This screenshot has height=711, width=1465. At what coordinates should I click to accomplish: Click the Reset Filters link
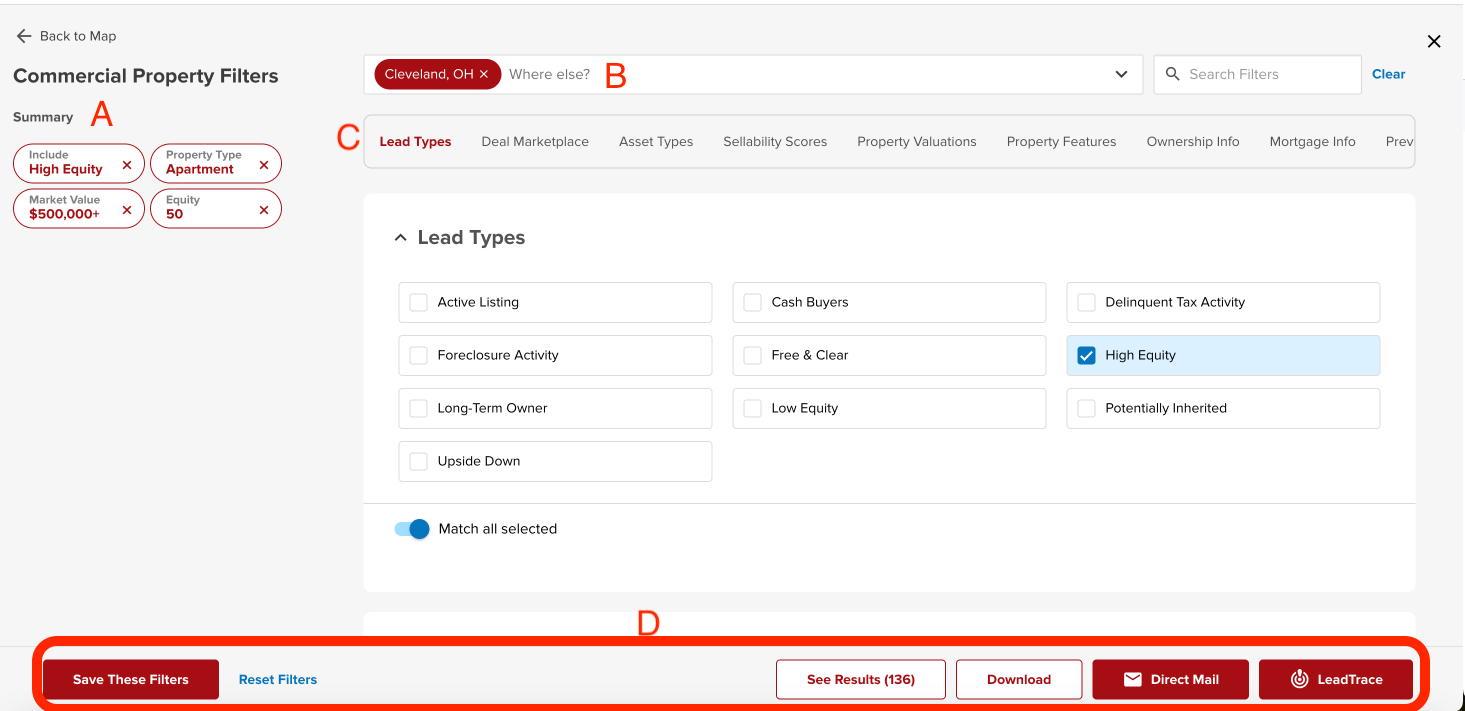point(278,679)
